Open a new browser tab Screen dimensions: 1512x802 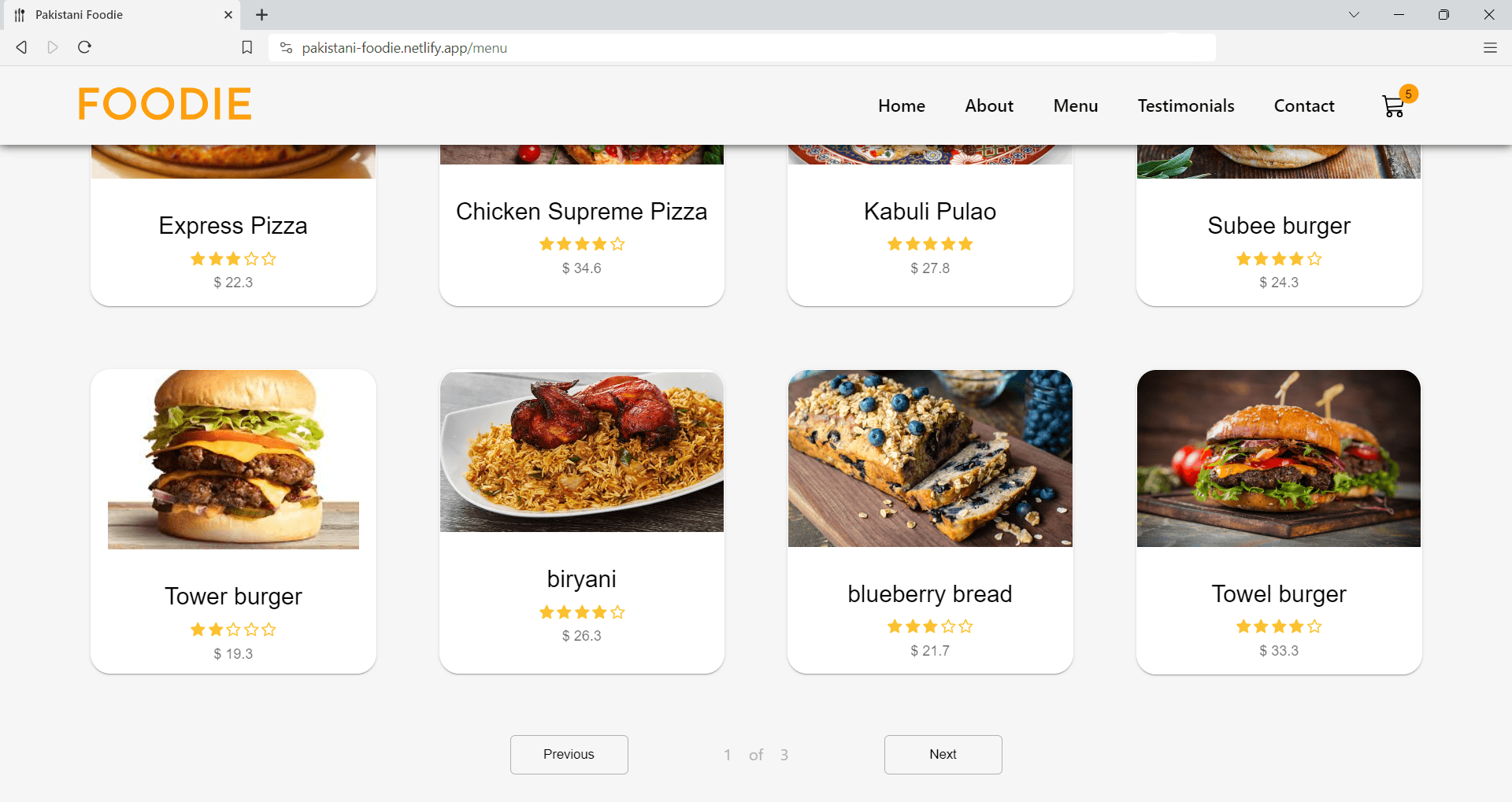[262, 15]
